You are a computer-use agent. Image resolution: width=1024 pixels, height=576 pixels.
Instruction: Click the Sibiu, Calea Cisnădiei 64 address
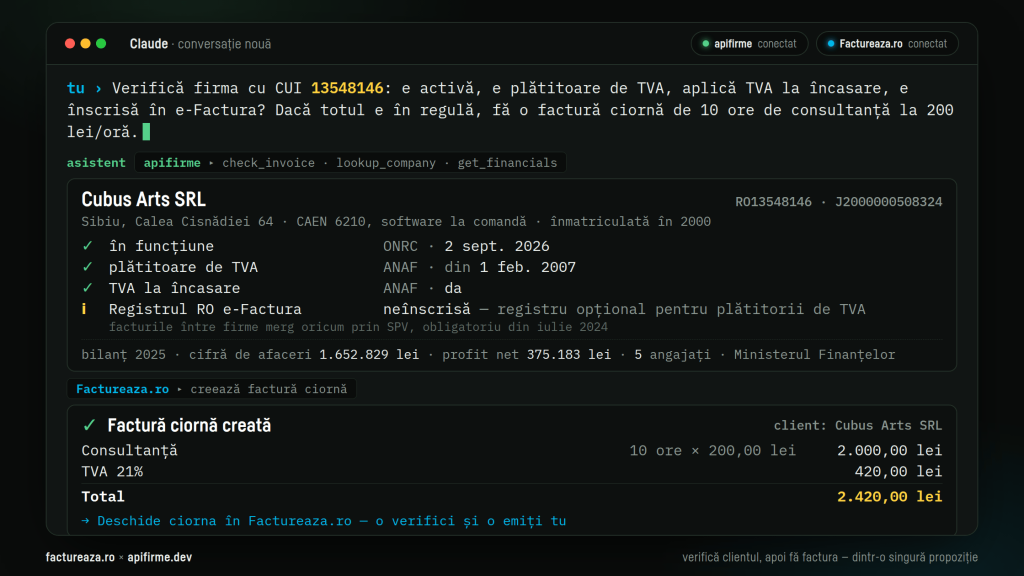coord(177,222)
